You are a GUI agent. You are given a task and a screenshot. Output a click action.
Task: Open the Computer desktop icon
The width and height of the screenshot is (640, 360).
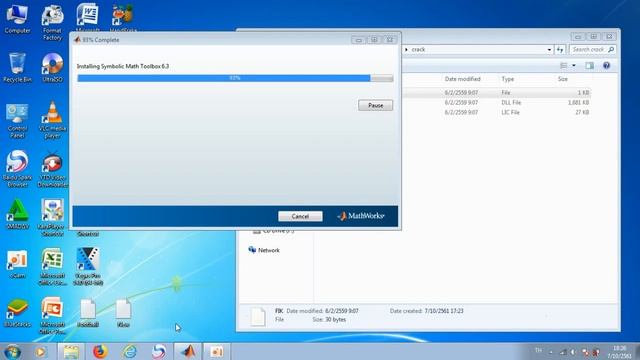pos(17,18)
